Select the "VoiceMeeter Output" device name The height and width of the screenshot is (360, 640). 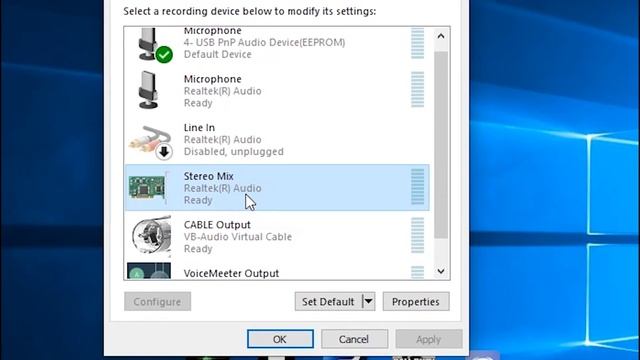pyautogui.click(x=231, y=273)
